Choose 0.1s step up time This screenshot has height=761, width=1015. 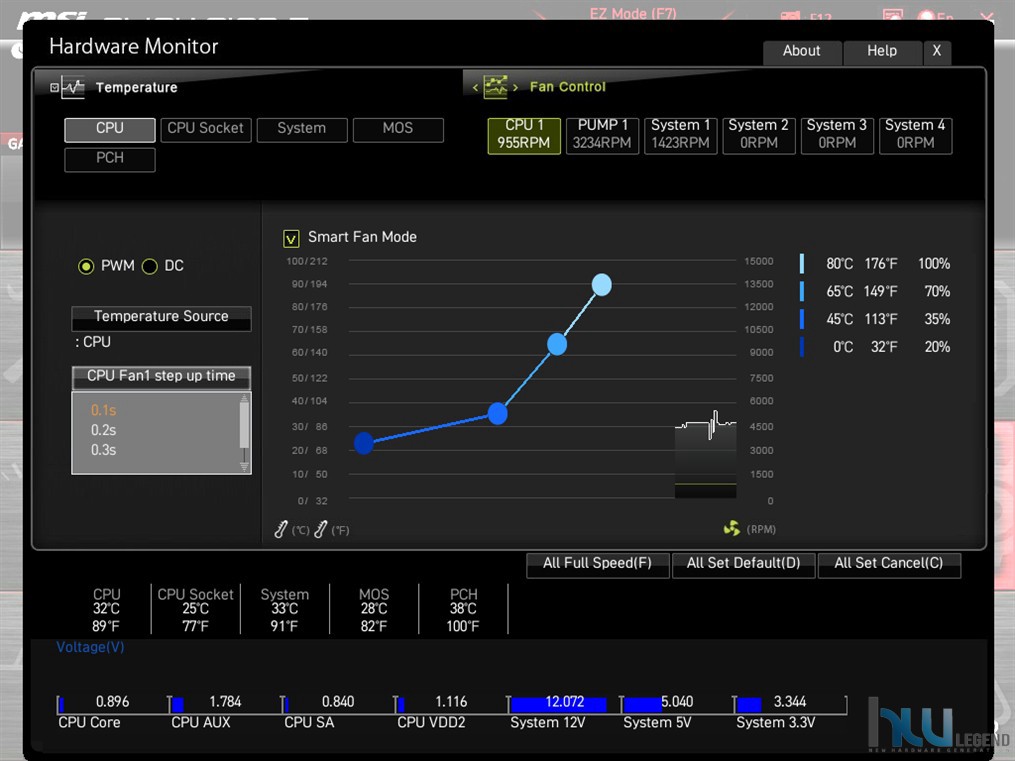[x=104, y=410]
